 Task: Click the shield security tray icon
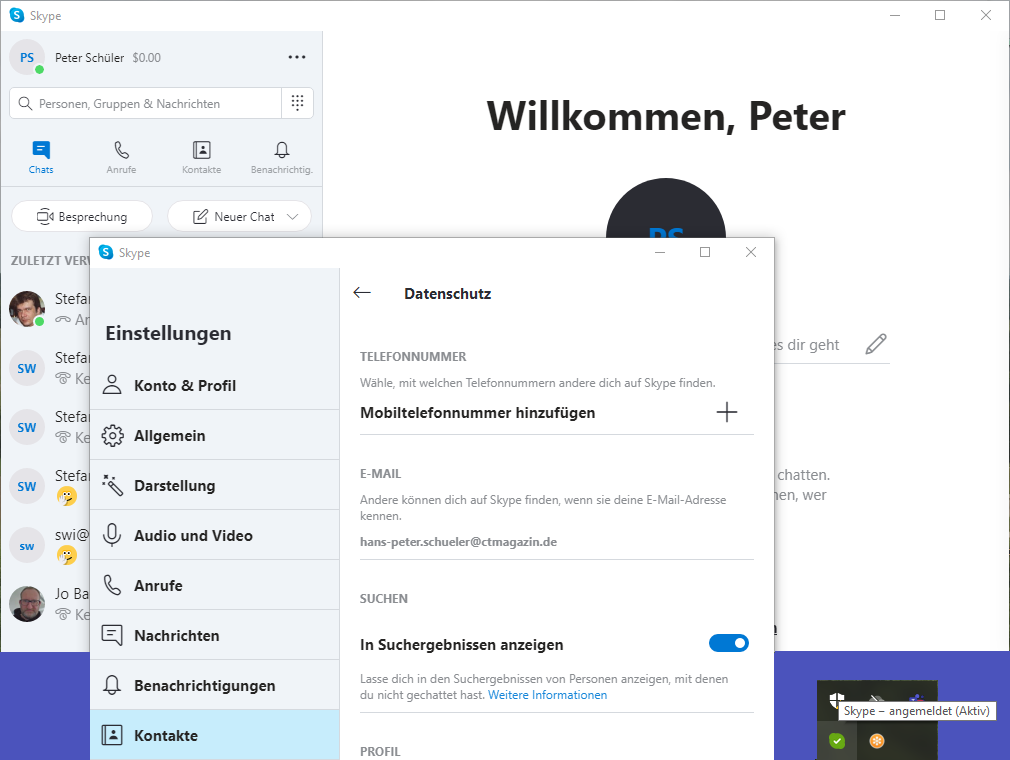835,699
